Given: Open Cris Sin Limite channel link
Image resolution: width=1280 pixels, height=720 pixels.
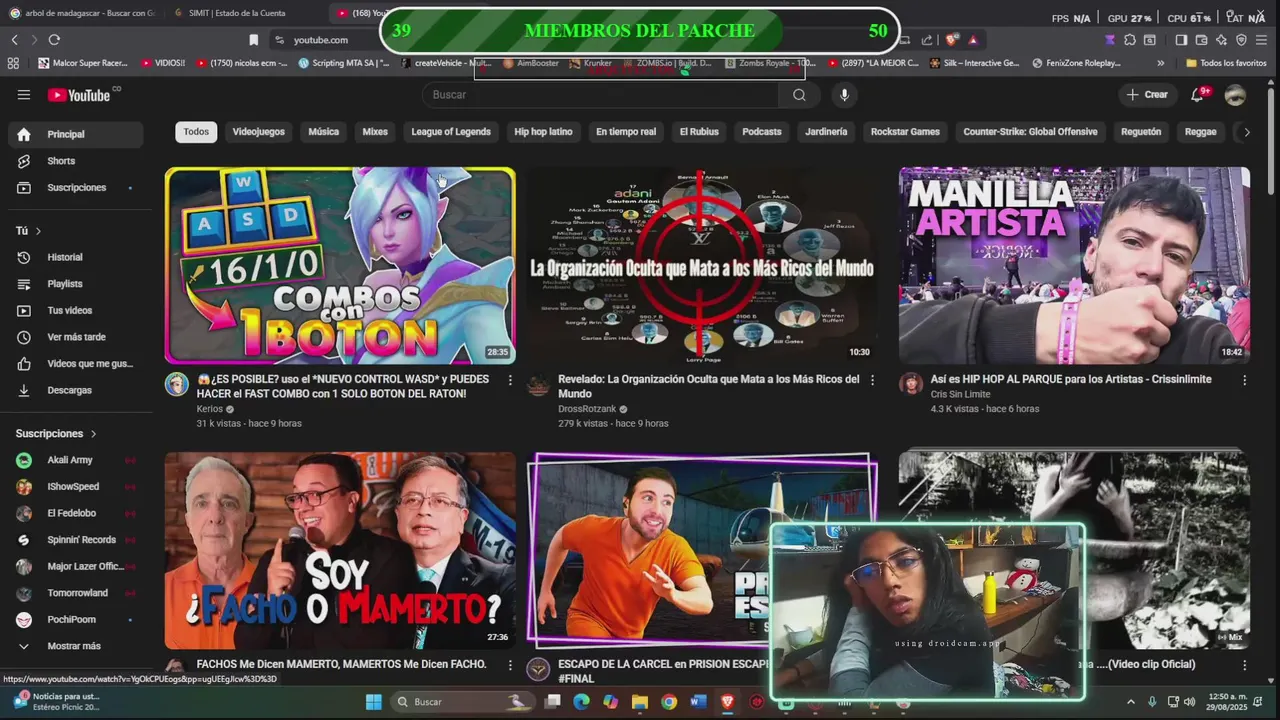Looking at the screenshot, I should [x=960, y=394].
